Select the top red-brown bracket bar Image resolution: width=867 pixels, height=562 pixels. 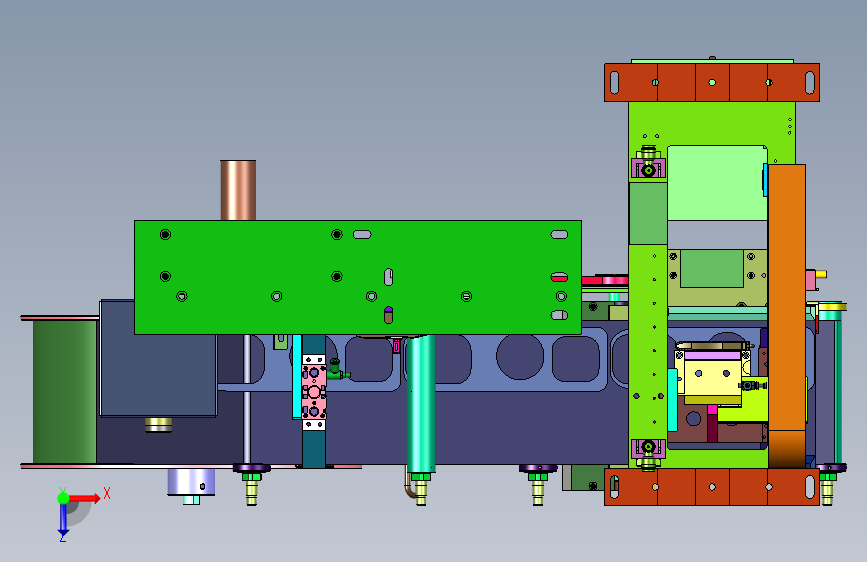tap(712, 82)
